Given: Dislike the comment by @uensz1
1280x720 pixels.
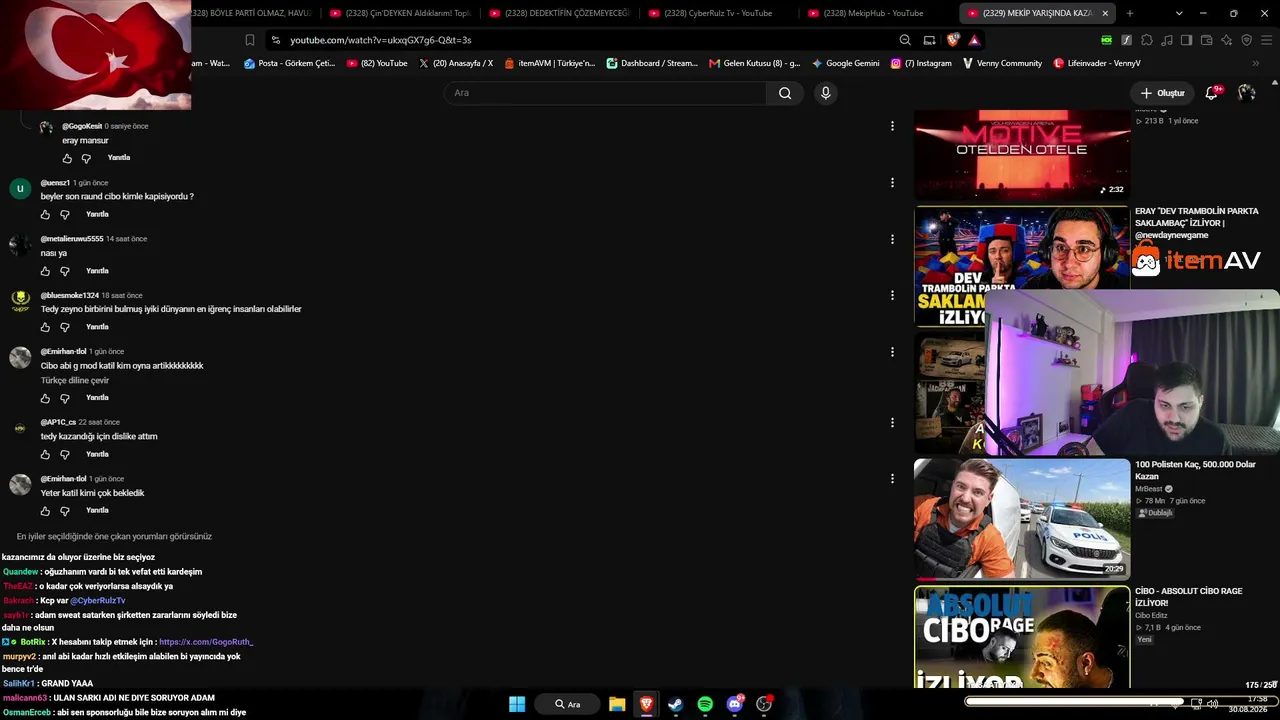Looking at the screenshot, I should 65,215.
